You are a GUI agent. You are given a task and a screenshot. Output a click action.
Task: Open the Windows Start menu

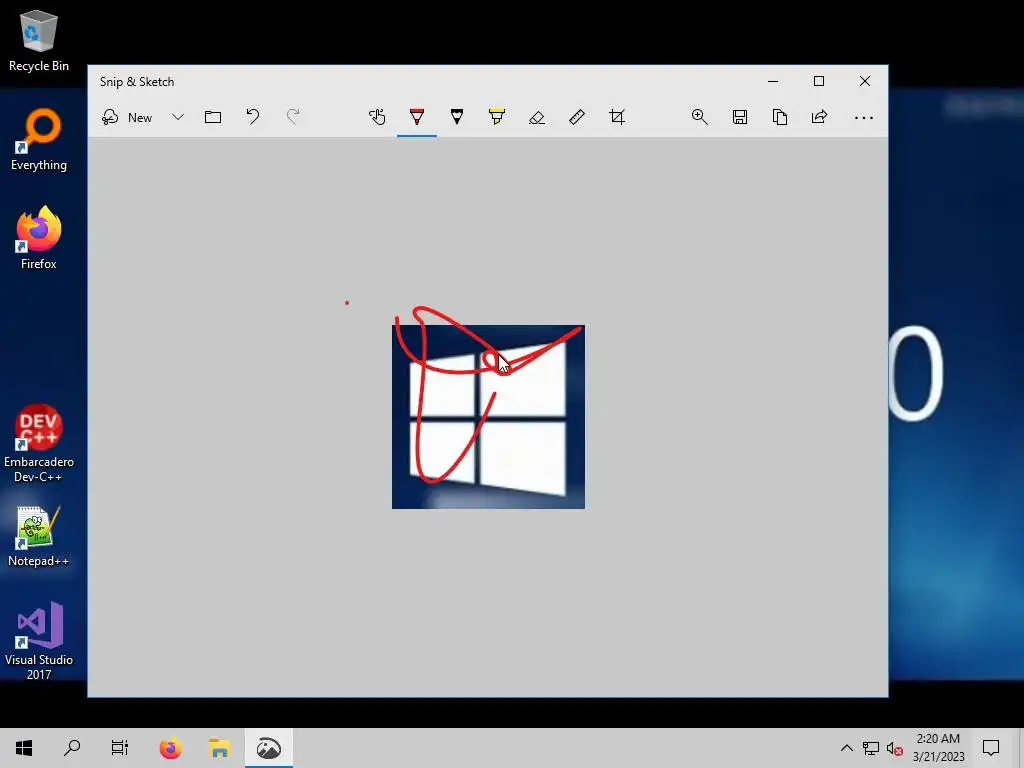pos(24,748)
